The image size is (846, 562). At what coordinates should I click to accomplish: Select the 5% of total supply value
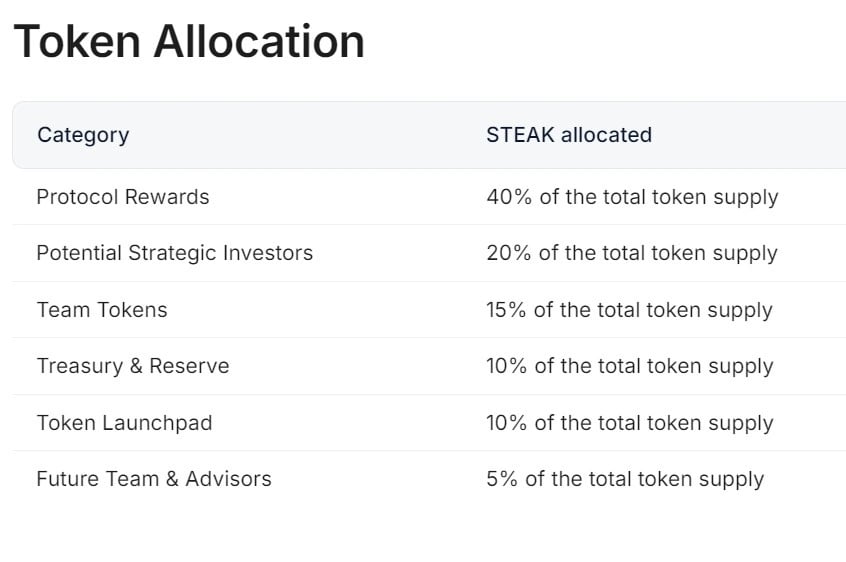pyautogui.click(x=625, y=479)
